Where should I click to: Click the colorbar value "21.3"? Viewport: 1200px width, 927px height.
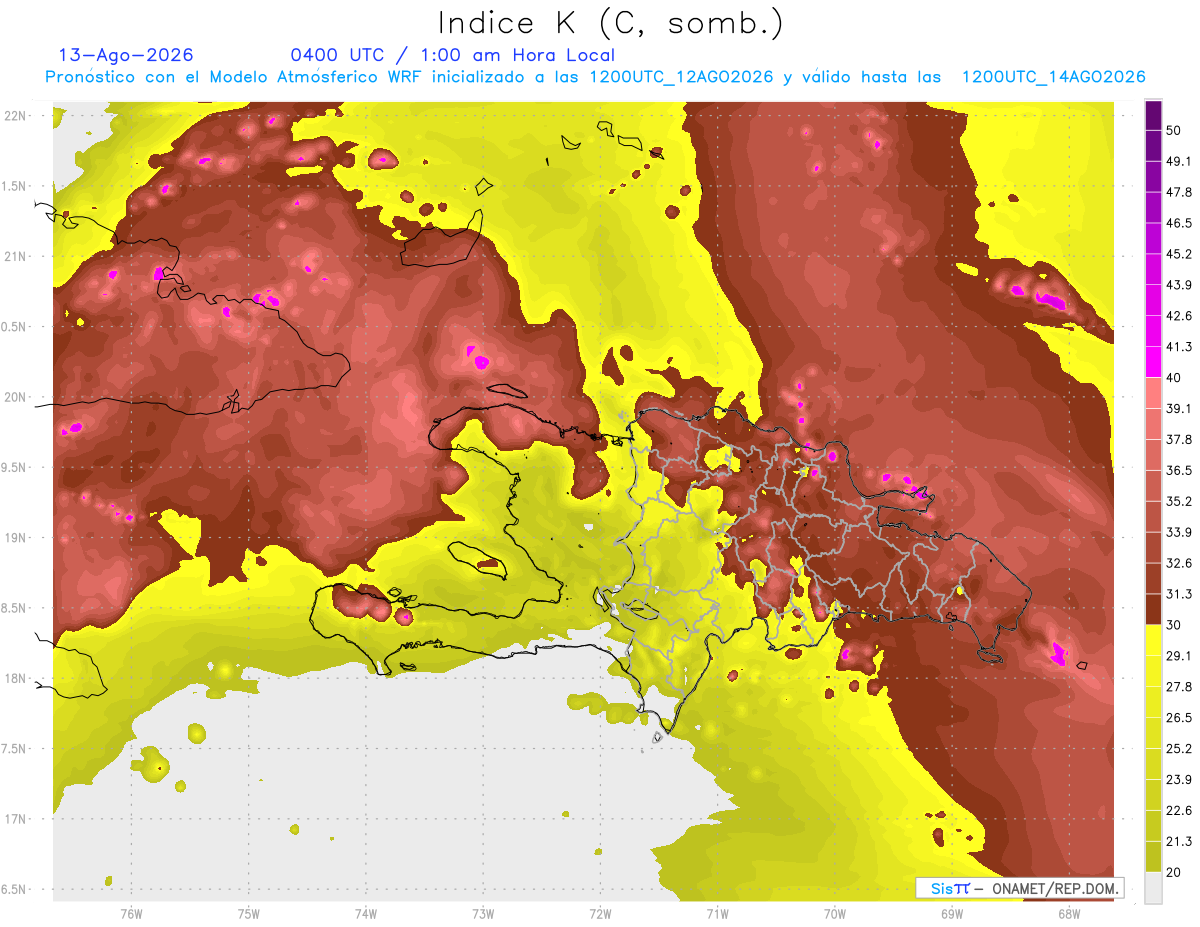[1179, 841]
